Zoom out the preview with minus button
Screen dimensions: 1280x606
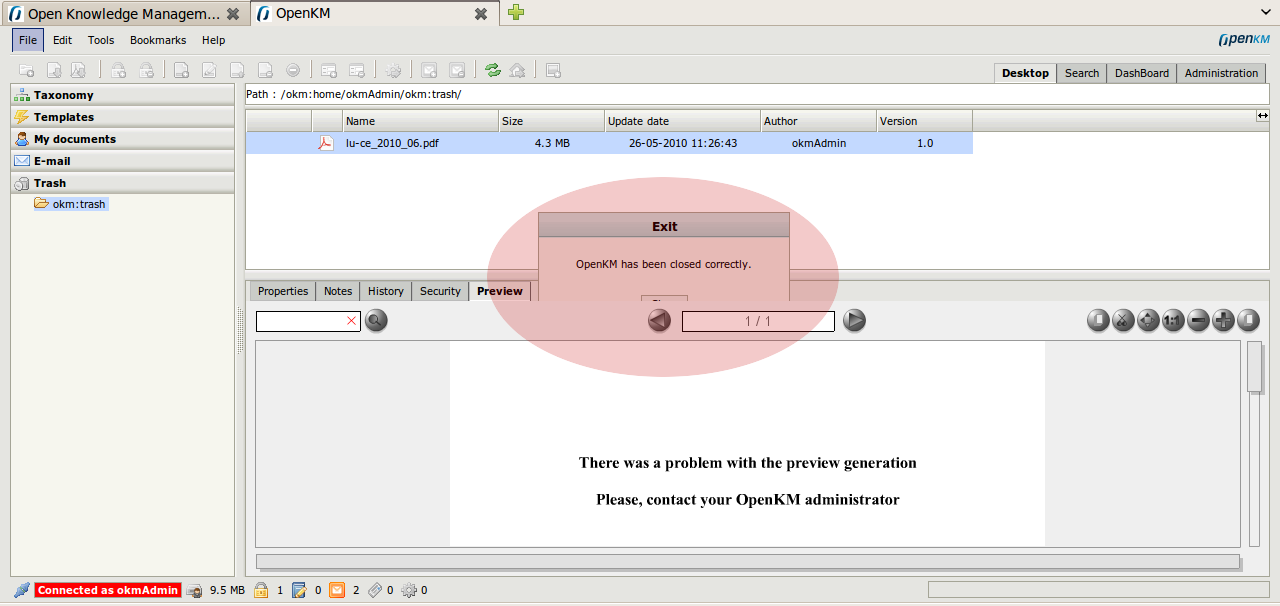[1198, 320]
